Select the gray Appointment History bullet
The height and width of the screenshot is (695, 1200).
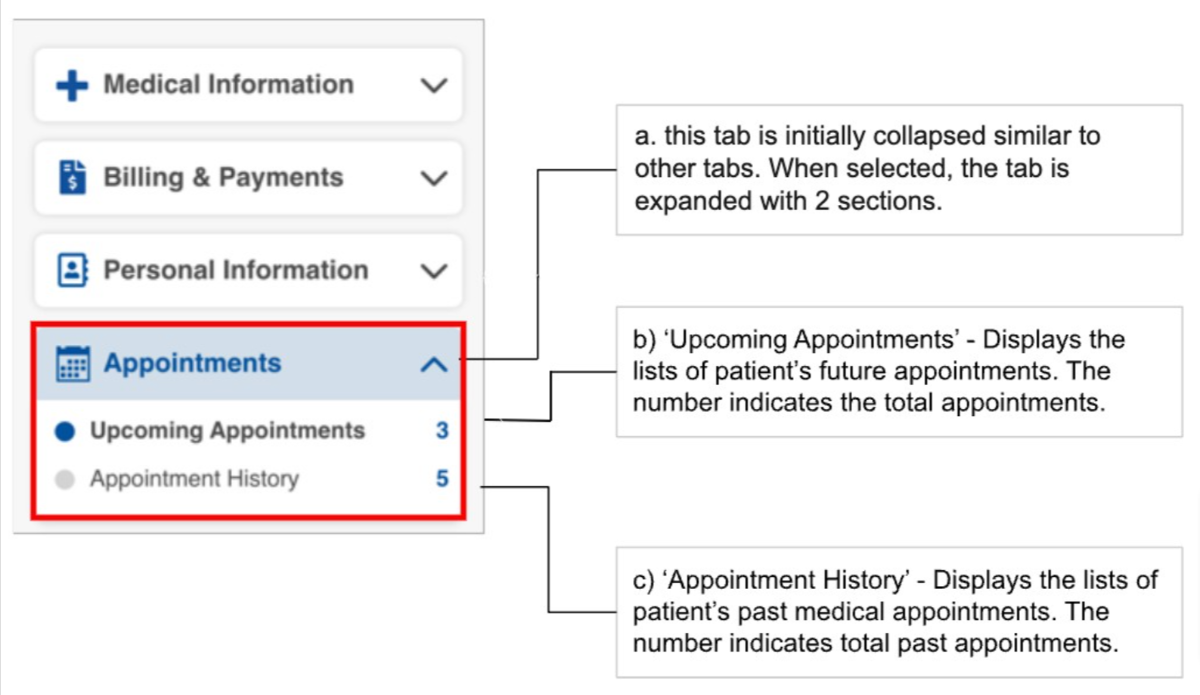[65, 480]
